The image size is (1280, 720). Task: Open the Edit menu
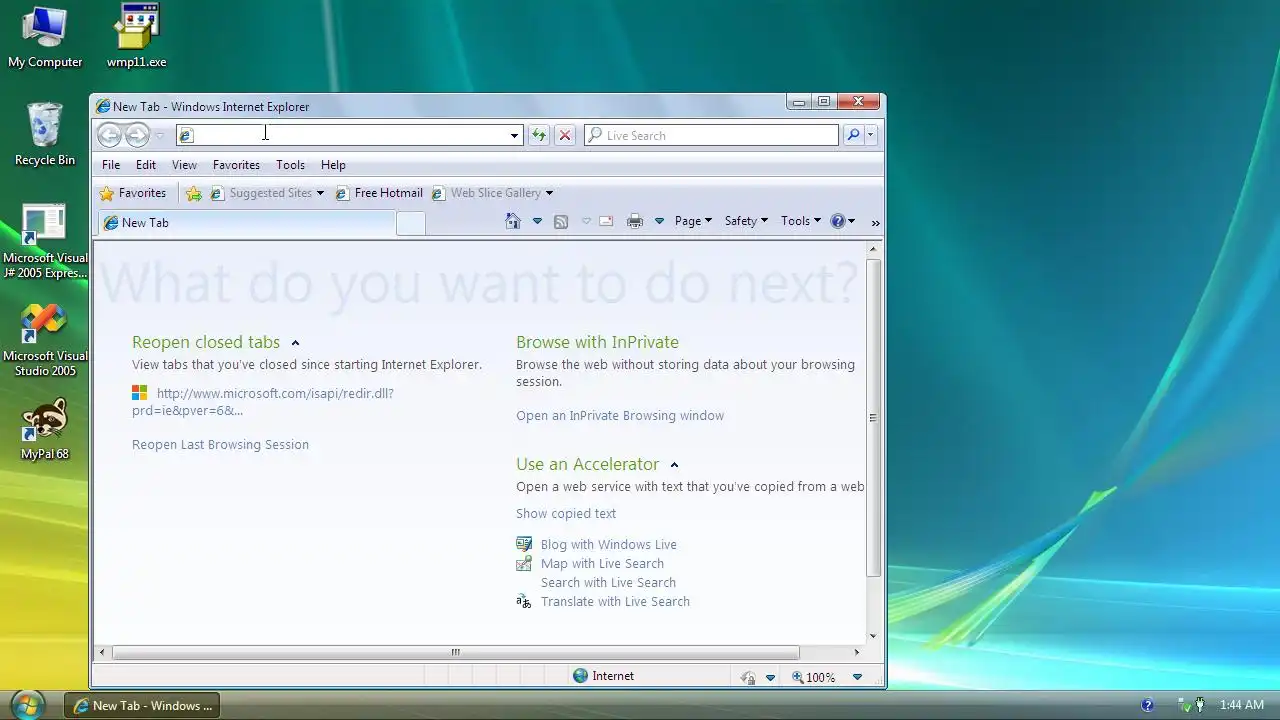tap(146, 165)
